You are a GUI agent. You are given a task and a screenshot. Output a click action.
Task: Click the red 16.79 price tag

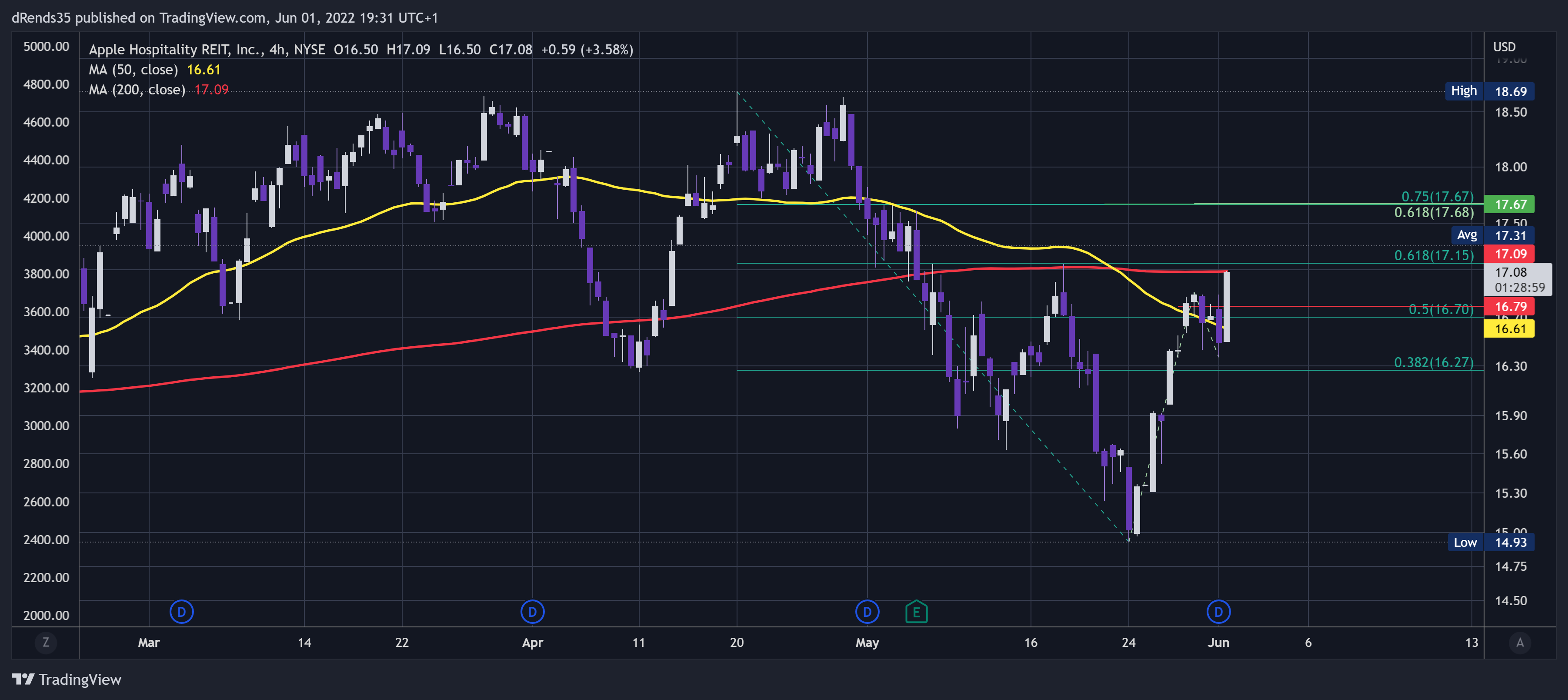(x=1509, y=306)
